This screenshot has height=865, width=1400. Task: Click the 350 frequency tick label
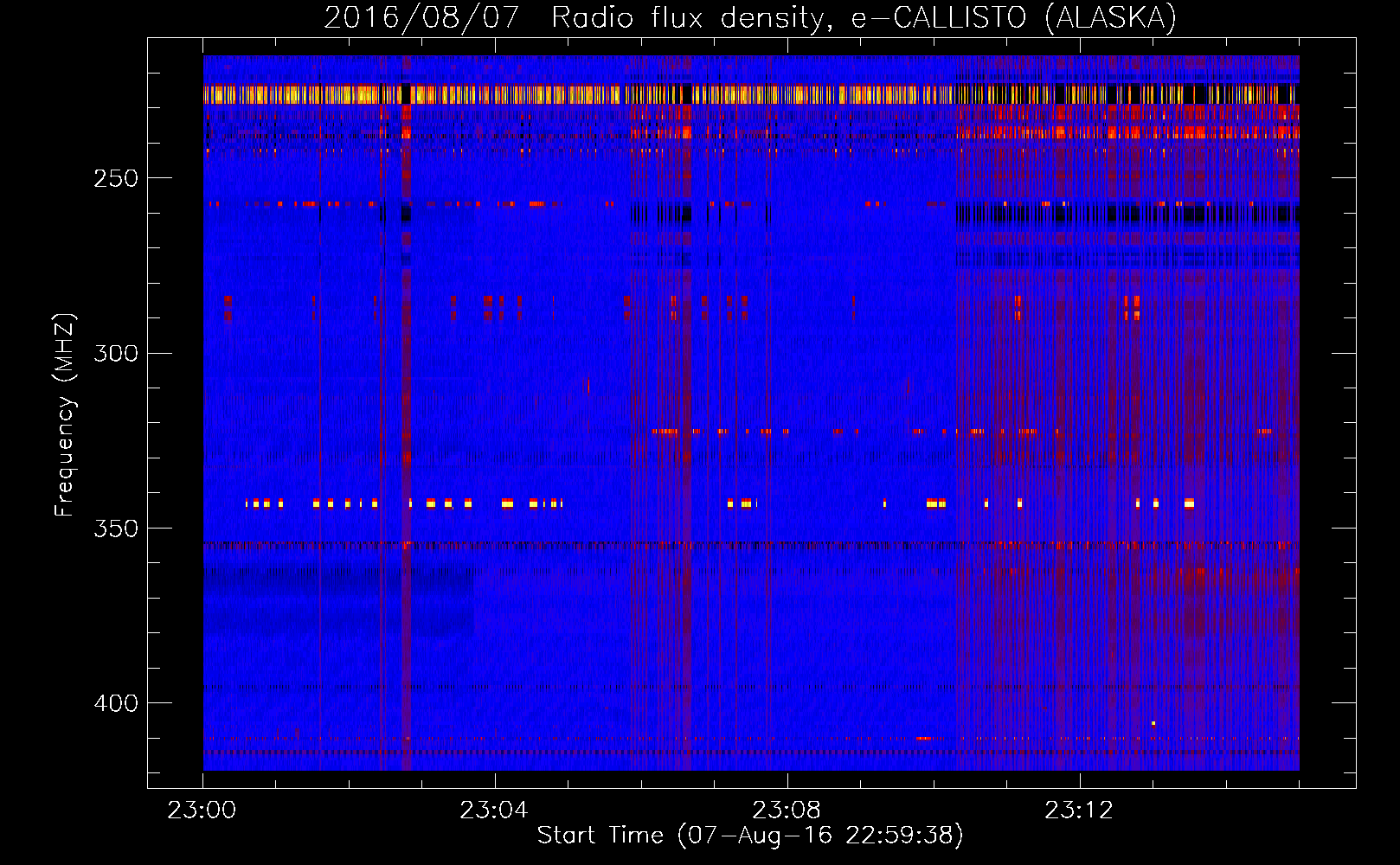116,529
